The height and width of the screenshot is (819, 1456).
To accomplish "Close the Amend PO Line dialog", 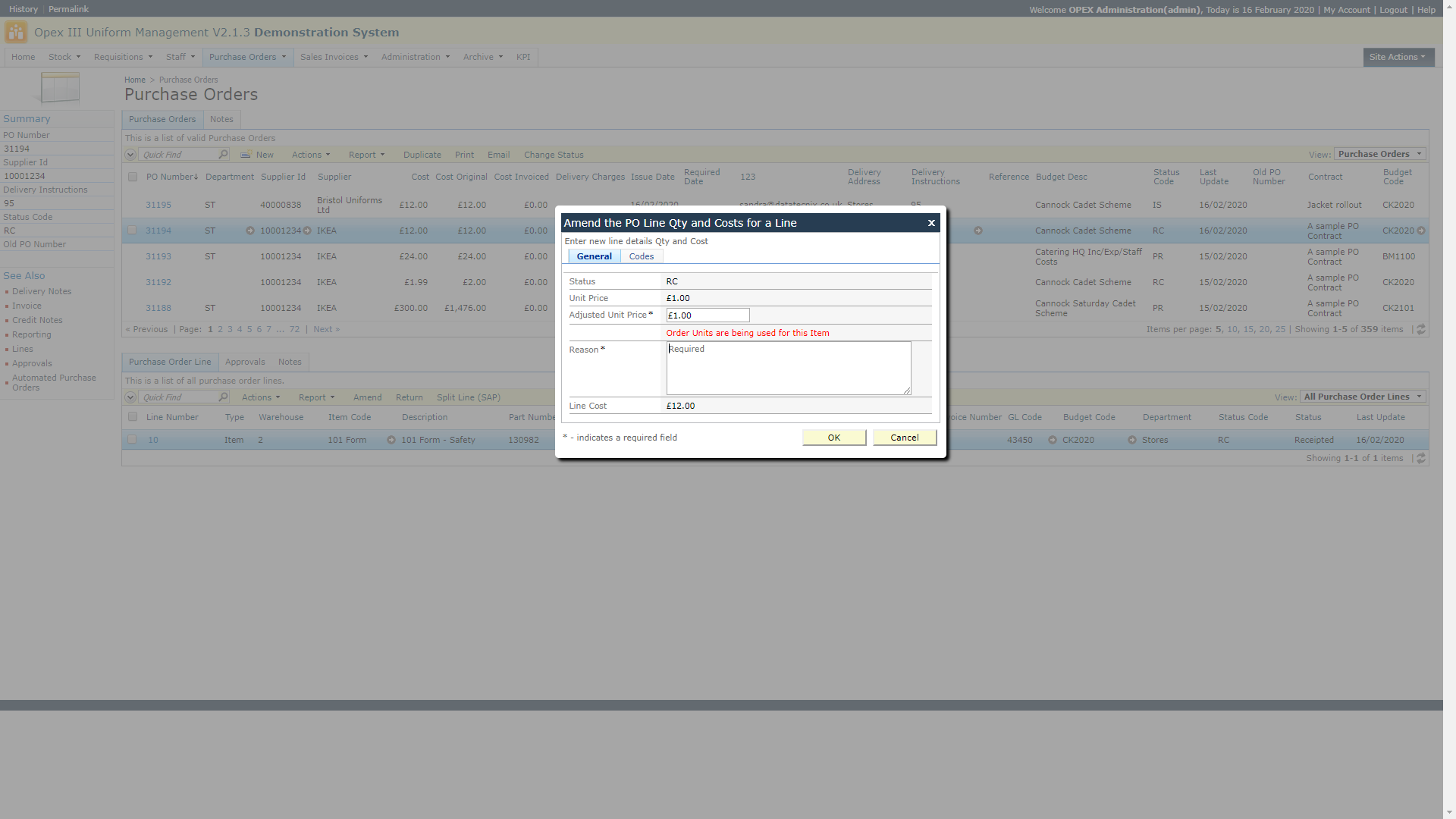I will [x=931, y=223].
